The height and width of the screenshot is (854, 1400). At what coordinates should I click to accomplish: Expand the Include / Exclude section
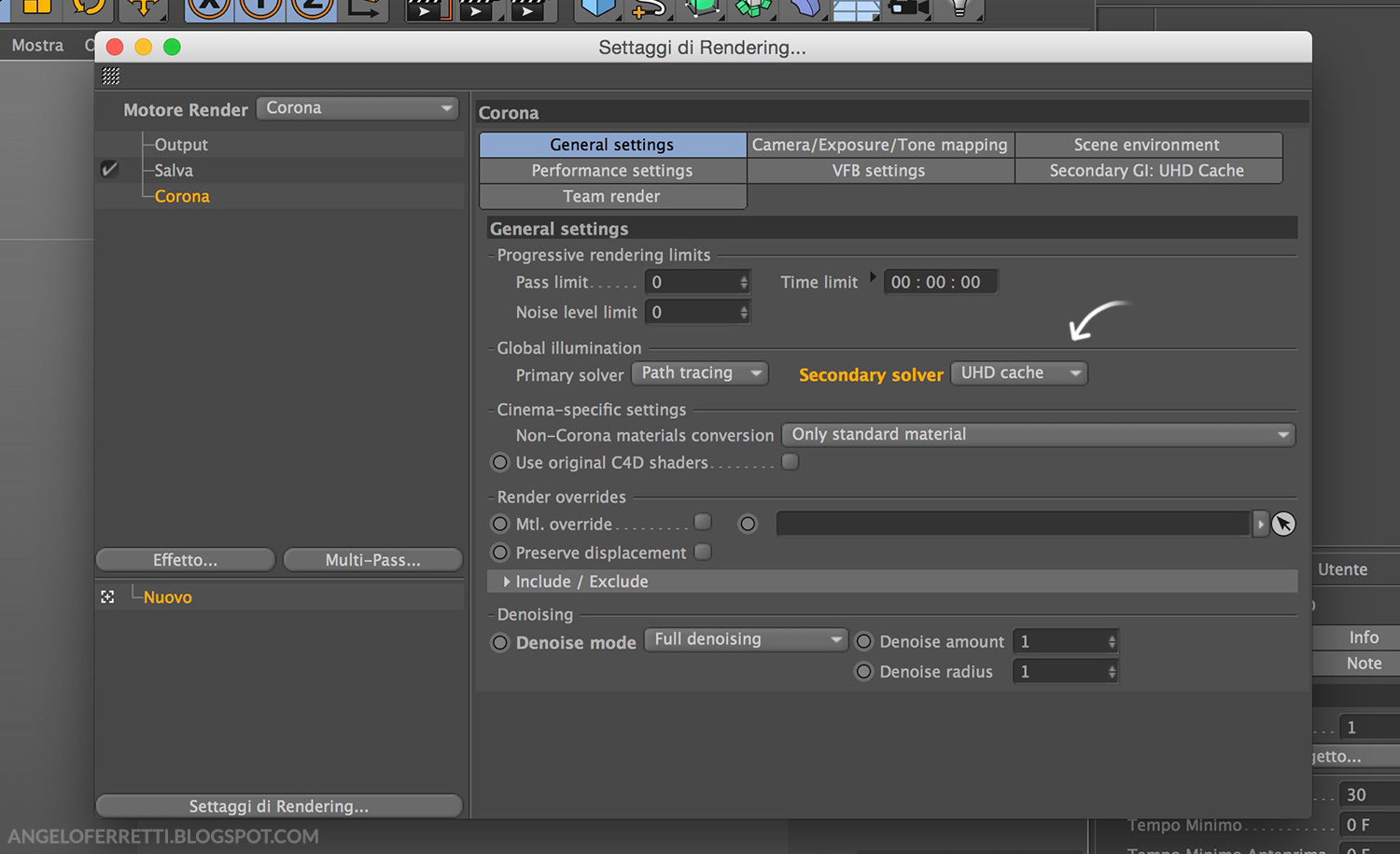tap(507, 581)
